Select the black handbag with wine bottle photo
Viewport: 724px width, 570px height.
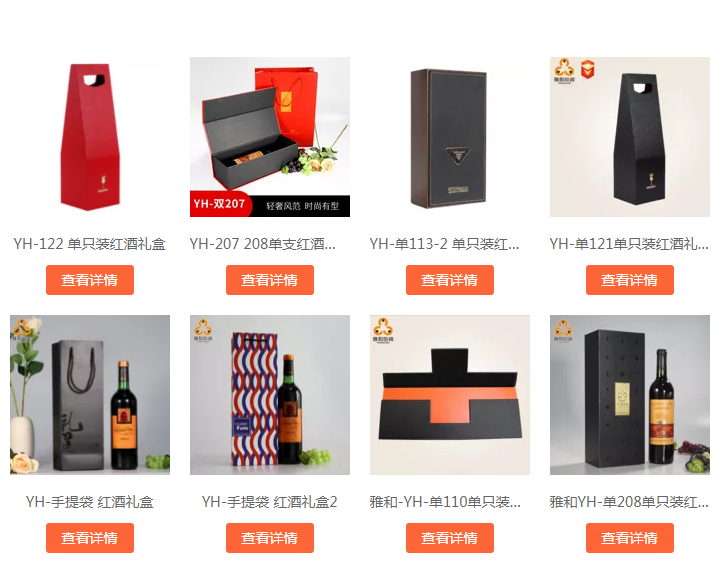tap(90, 395)
